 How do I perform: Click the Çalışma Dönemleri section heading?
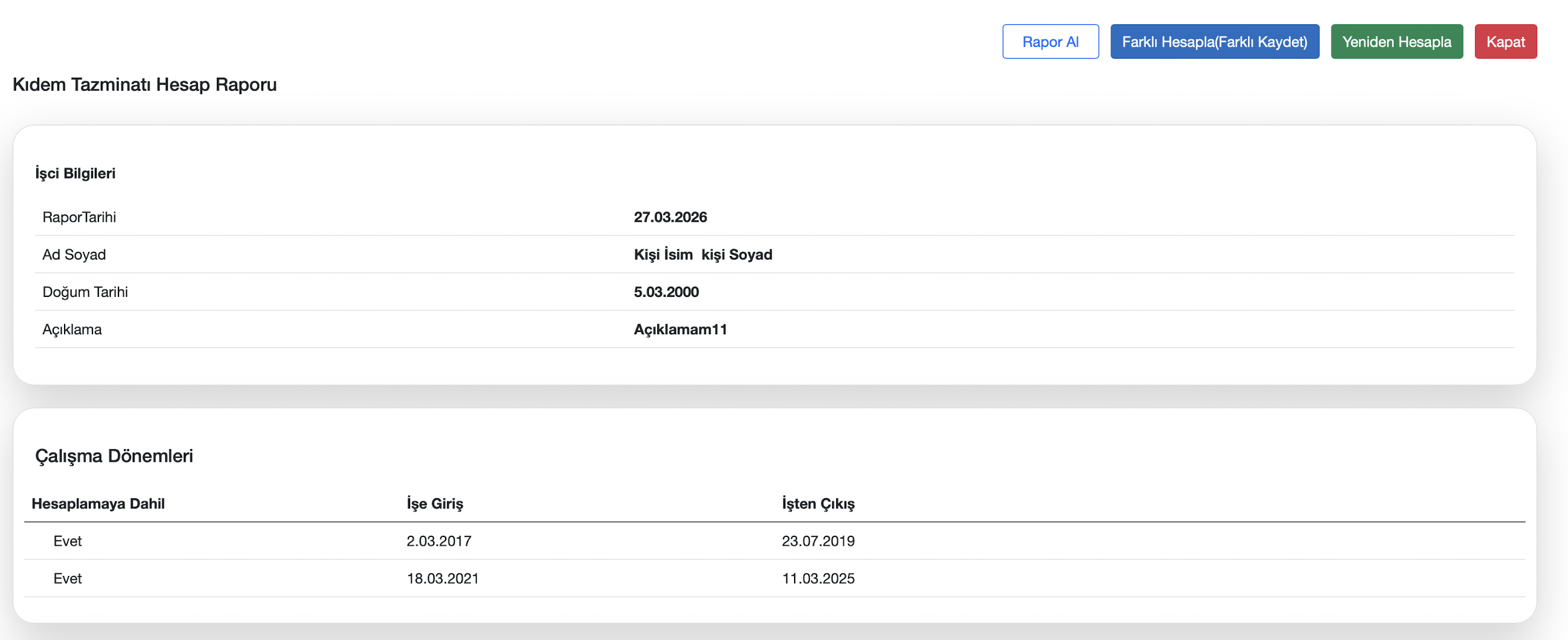(x=114, y=456)
